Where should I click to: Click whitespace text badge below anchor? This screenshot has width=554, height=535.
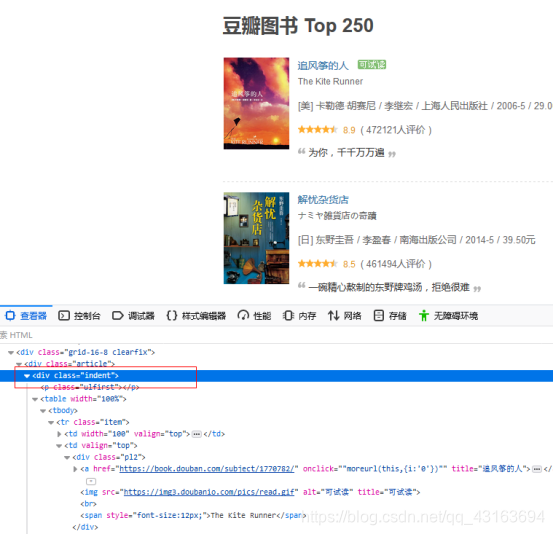click(x=91, y=481)
